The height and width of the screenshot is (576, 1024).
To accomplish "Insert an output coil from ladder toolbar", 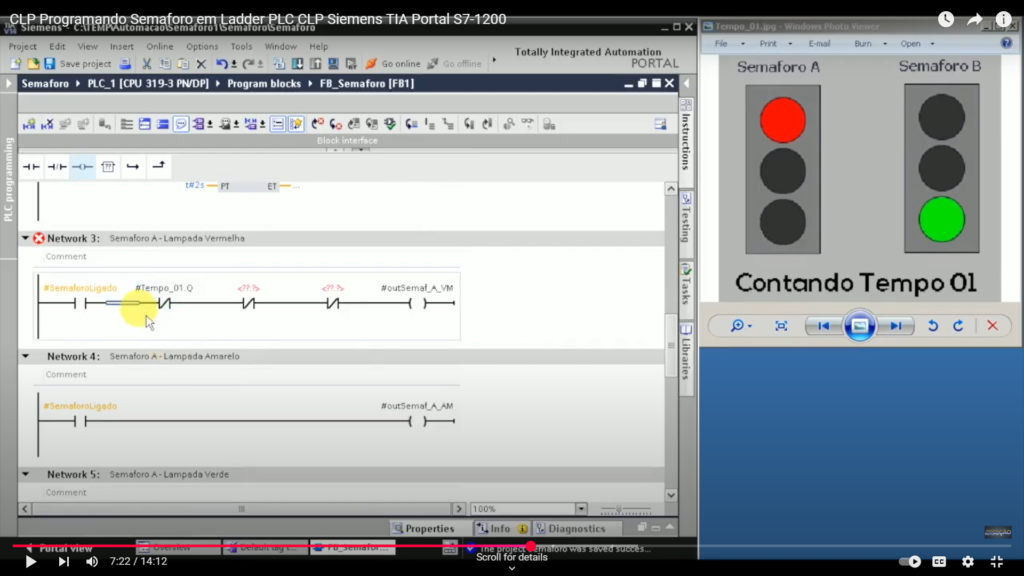I will pyautogui.click(x=82, y=167).
